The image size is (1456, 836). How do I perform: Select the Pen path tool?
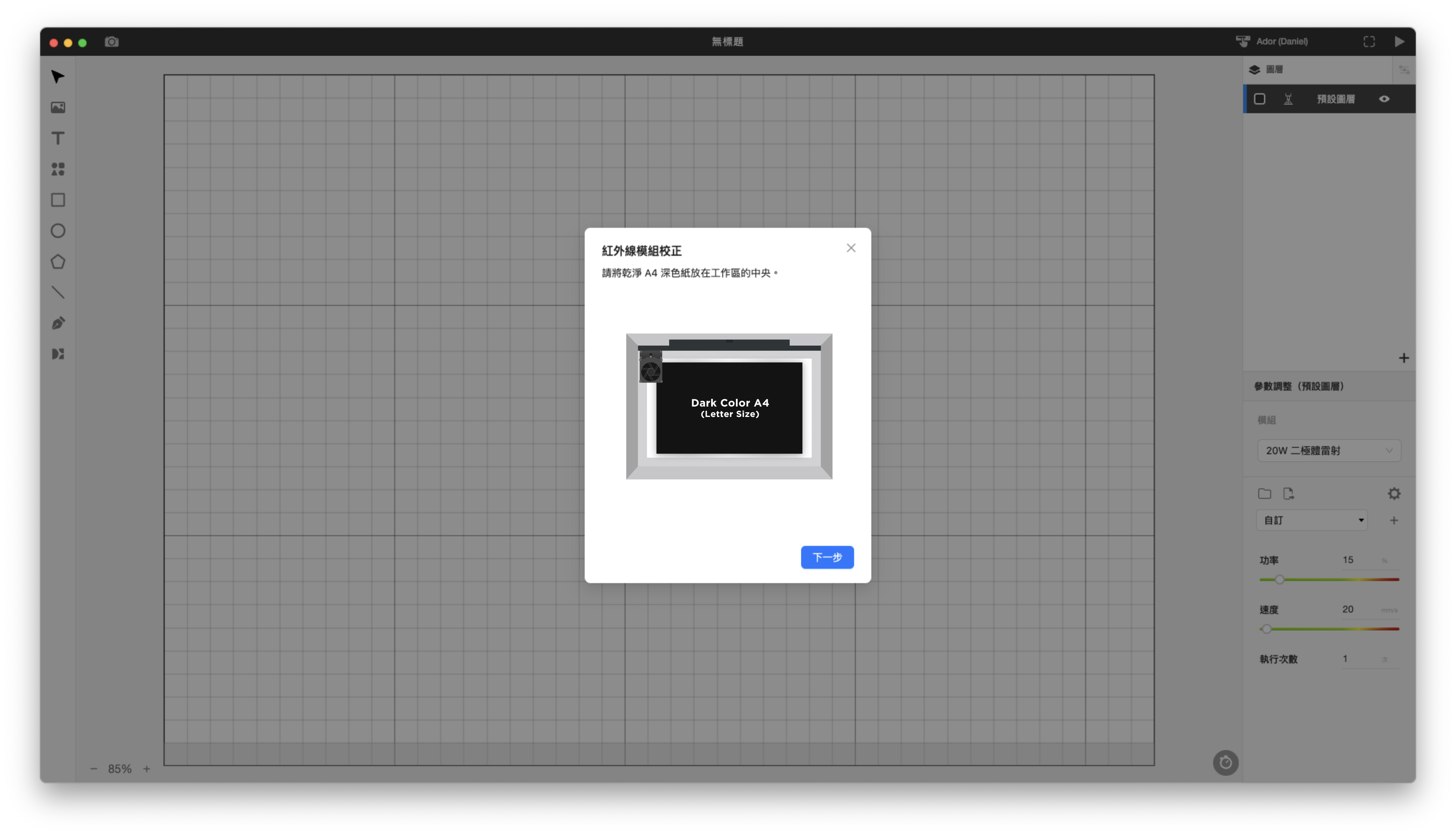pyautogui.click(x=58, y=323)
